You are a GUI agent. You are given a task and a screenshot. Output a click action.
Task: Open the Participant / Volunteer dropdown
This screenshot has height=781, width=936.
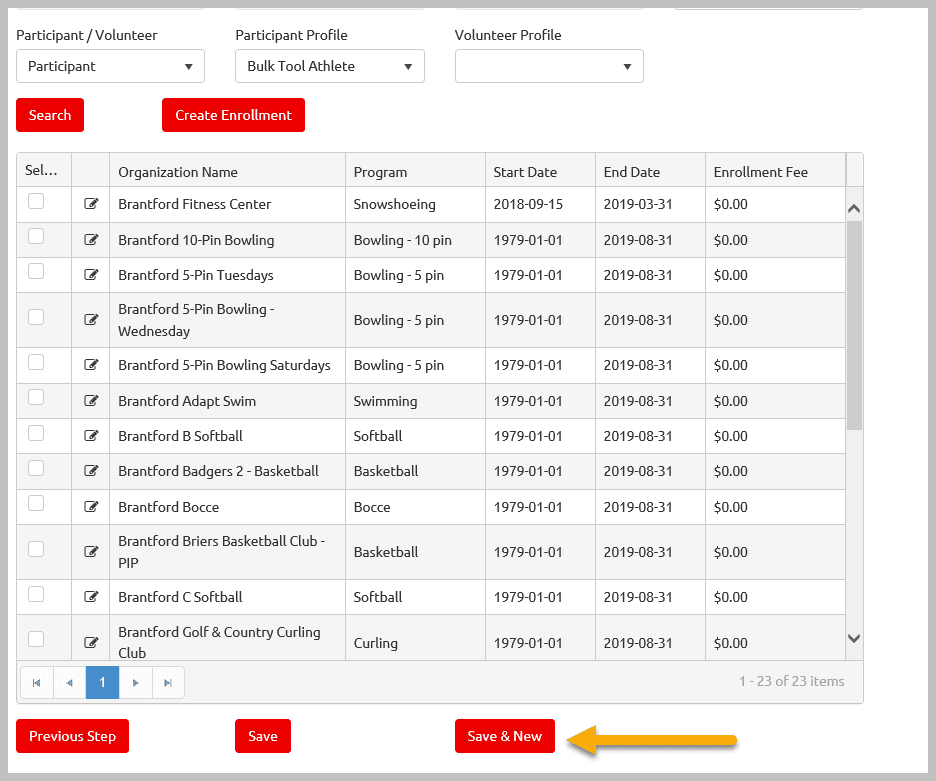(x=110, y=66)
